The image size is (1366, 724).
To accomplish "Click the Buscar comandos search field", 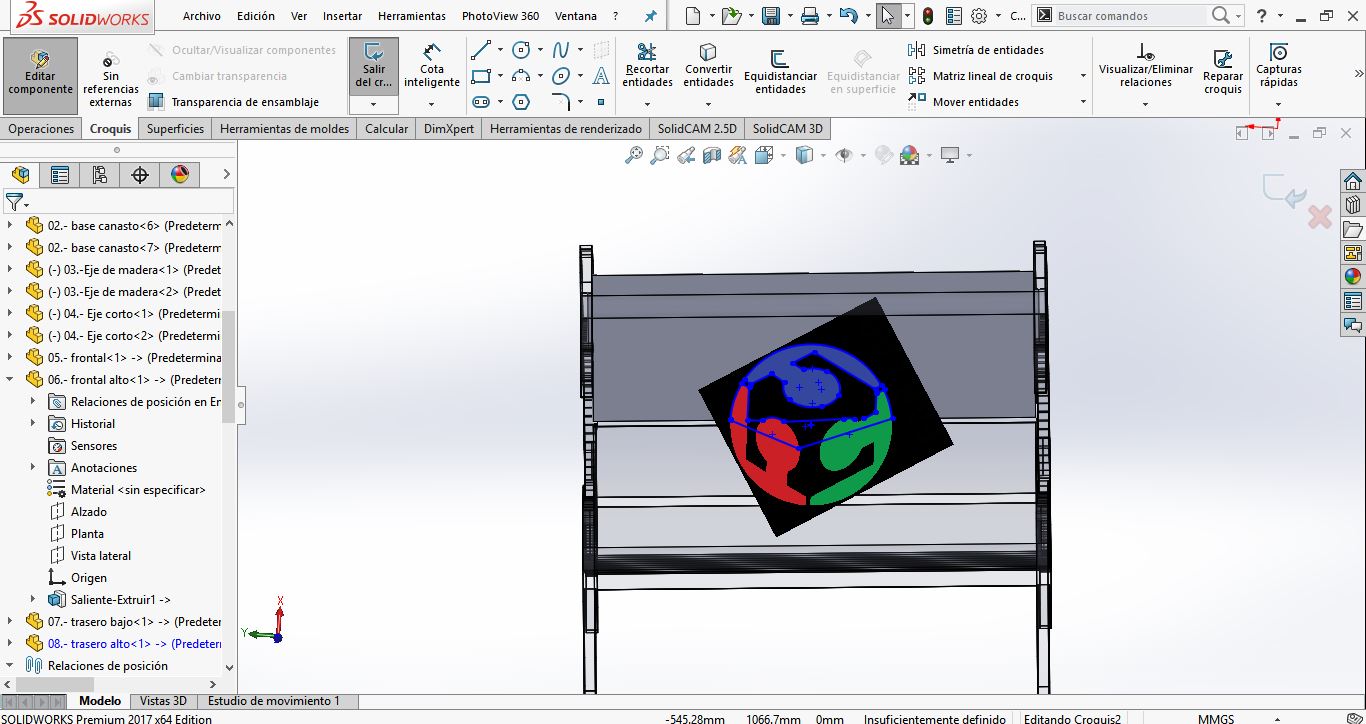I will point(1130,16).
